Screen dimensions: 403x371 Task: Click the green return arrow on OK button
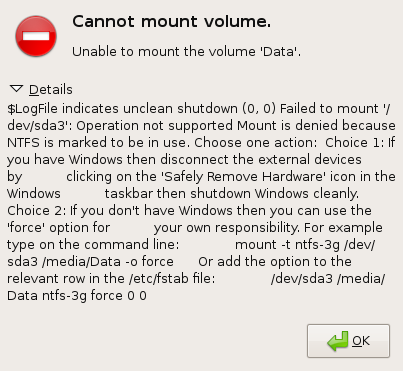click(x=338, y=341)
